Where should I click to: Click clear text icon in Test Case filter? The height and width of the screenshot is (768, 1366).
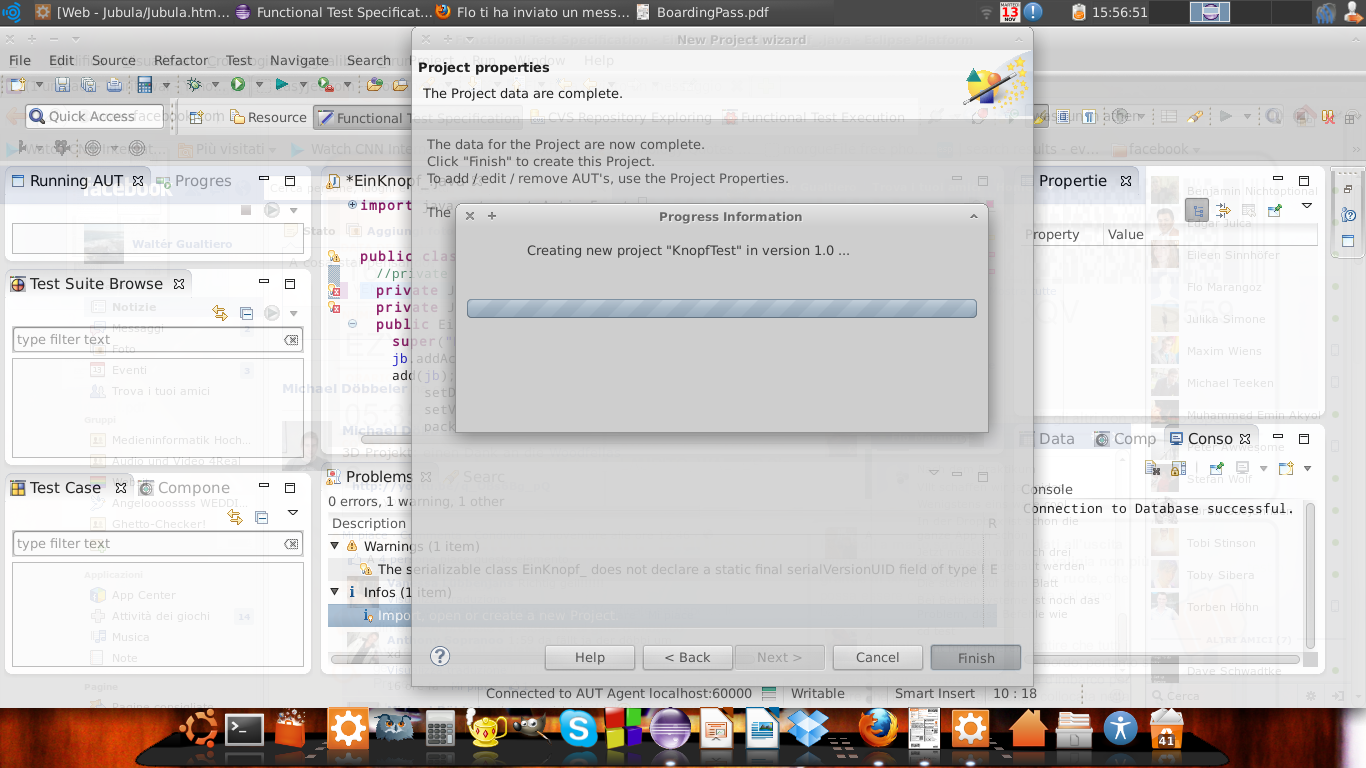[x=290, y=544]
